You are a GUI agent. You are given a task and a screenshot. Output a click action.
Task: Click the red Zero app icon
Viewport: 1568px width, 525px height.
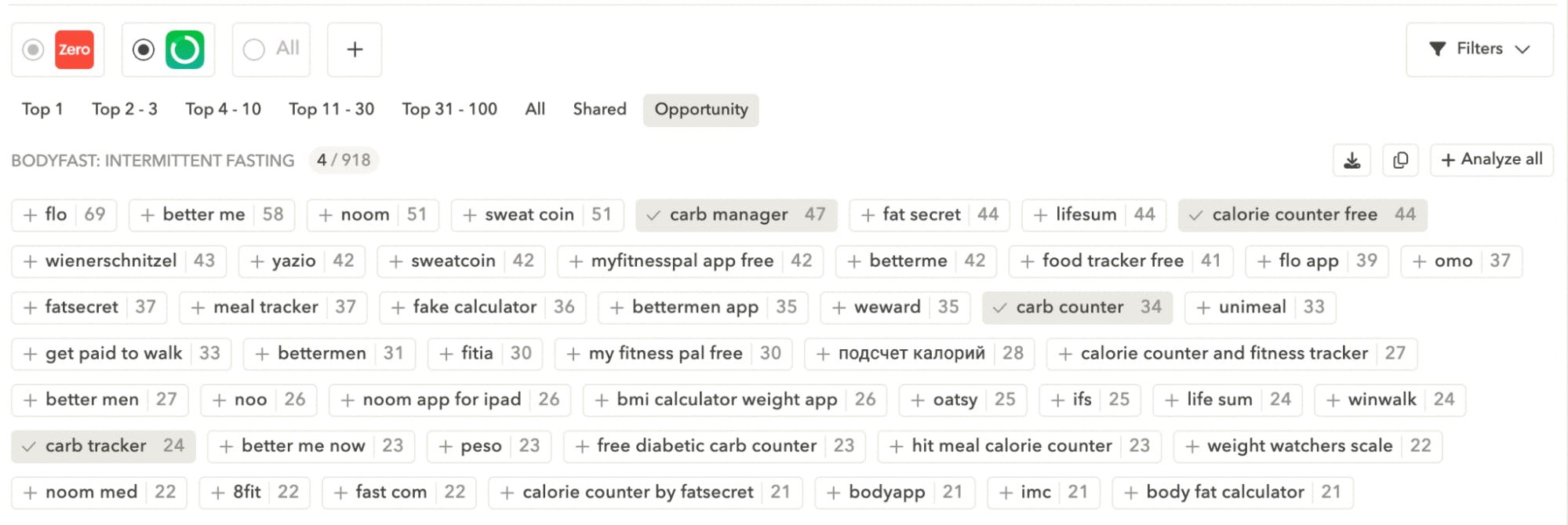click(75, 49)
